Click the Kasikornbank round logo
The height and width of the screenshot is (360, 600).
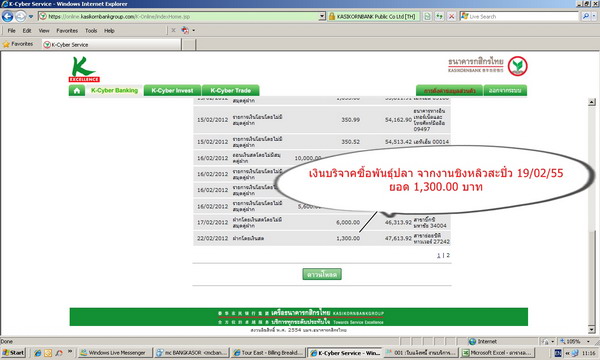518,66
